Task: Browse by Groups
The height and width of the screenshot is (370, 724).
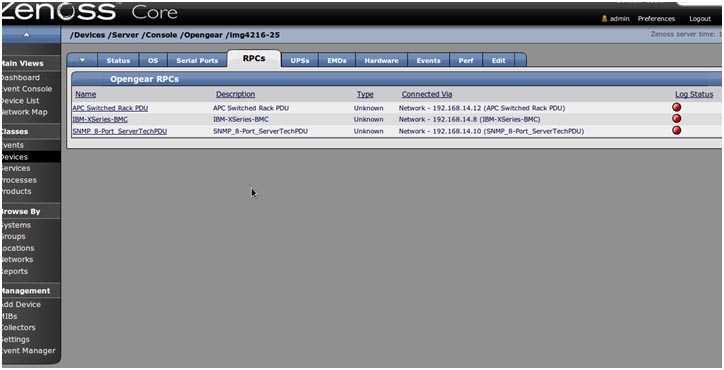Action: tap(13, 236)
